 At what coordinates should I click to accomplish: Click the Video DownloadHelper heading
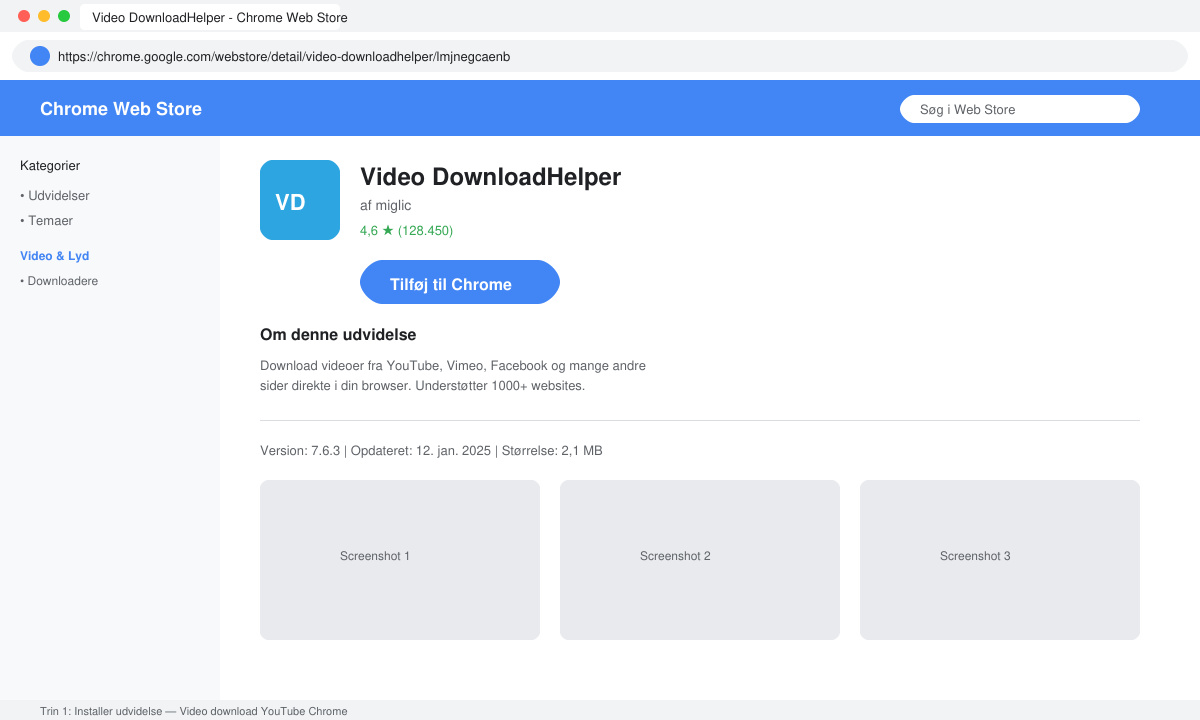coord(491,177)
